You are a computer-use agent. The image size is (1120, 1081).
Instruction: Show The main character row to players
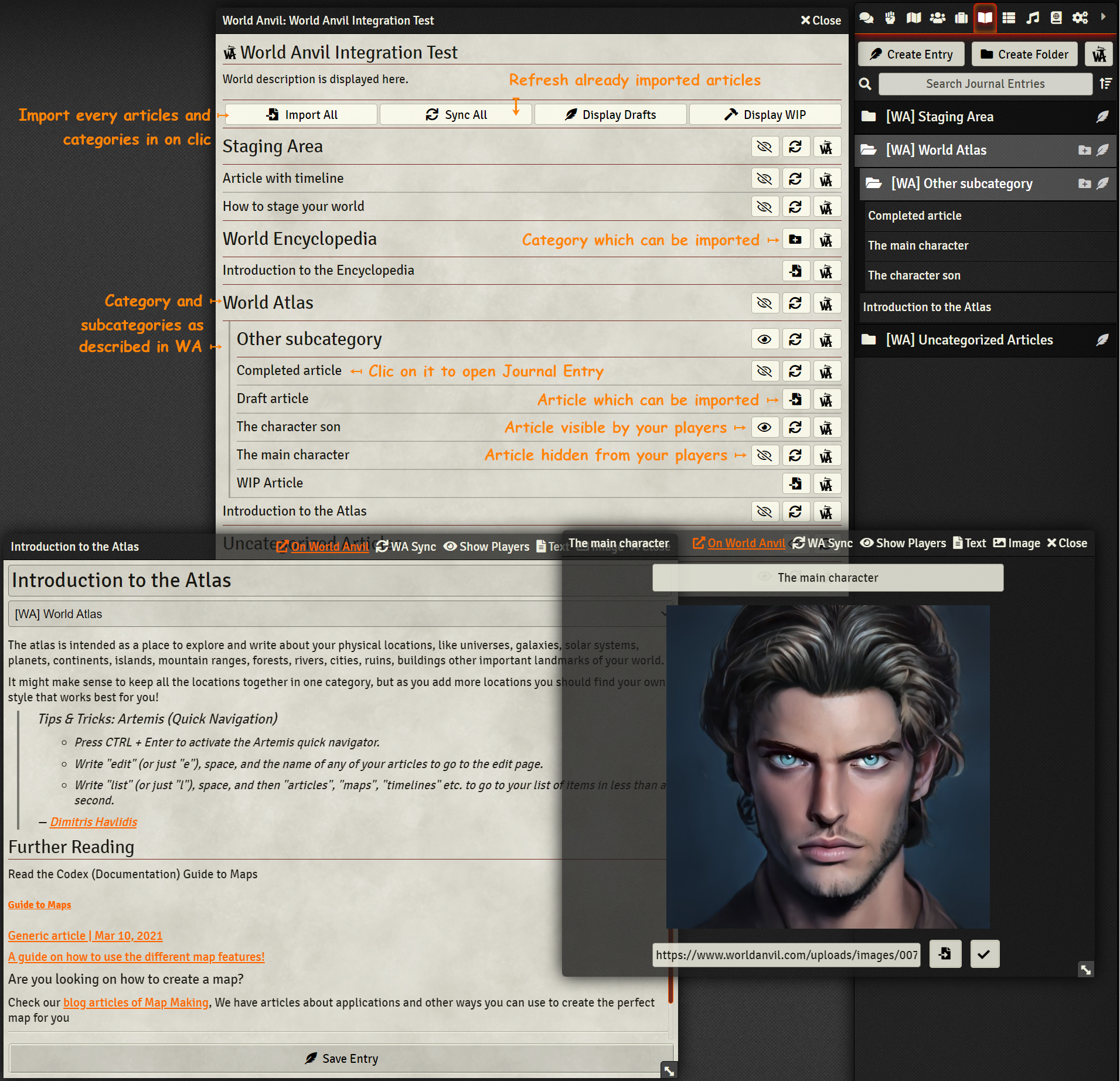[x=765, y=455]
